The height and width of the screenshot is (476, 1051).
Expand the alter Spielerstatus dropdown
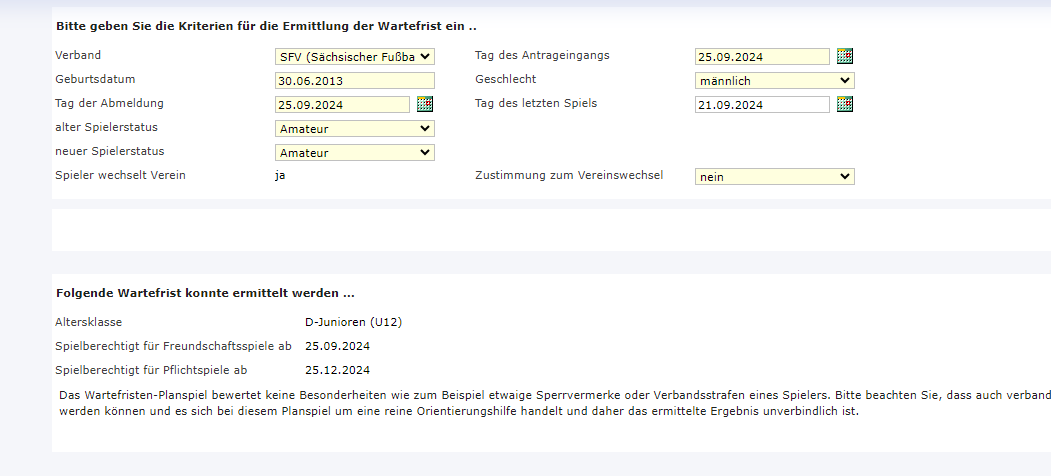pos(354,128)
